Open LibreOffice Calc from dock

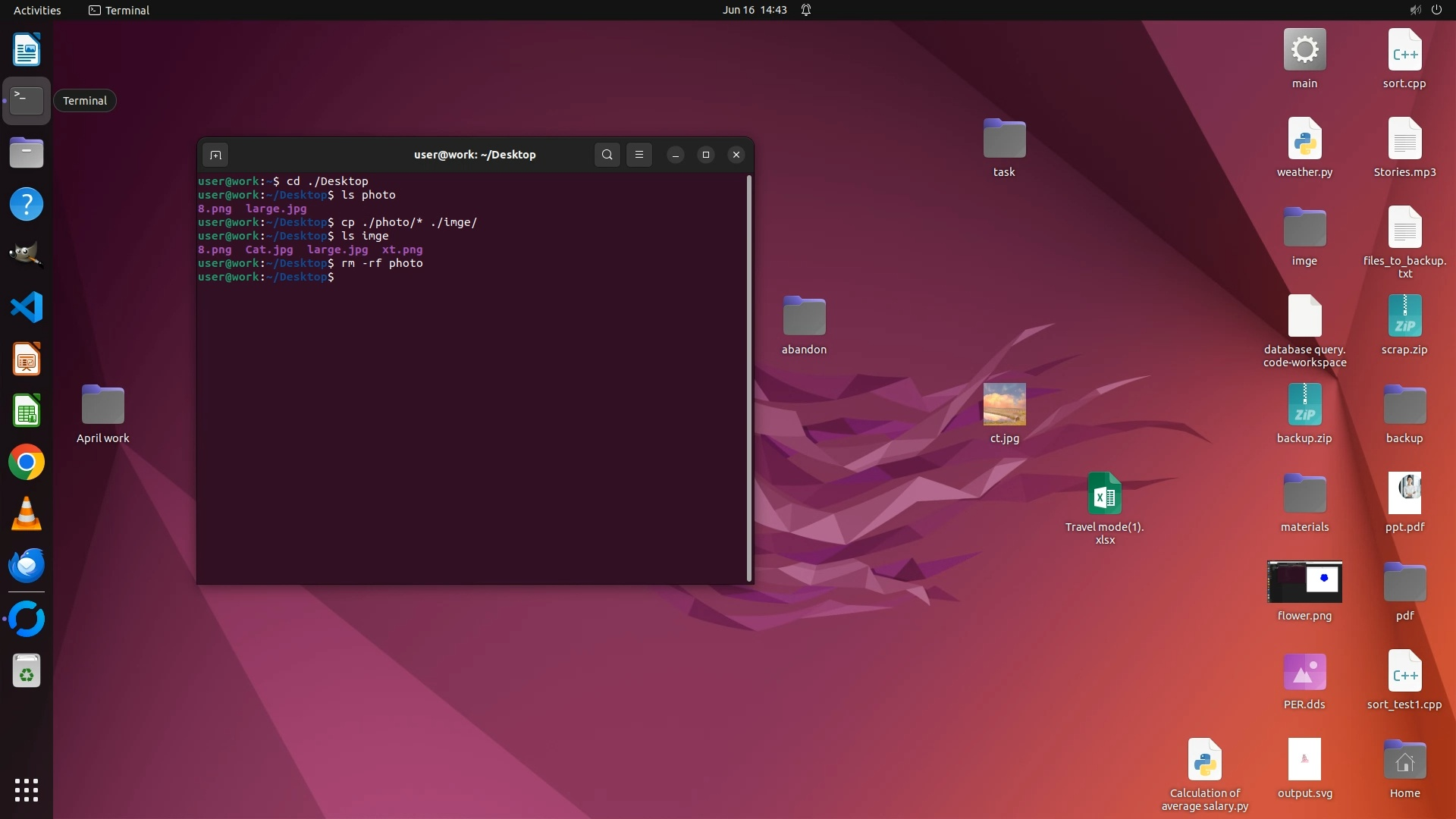pyautogui.click(x=27, y=411)
